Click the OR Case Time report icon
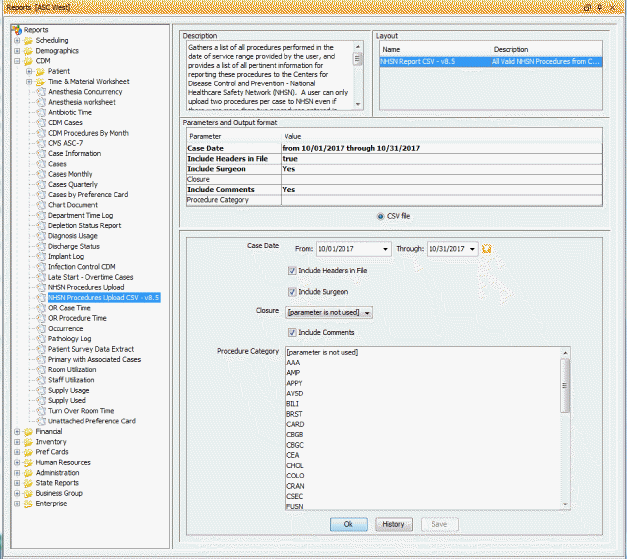This screenshot has height=559, width=627. (x=41, y=308)
